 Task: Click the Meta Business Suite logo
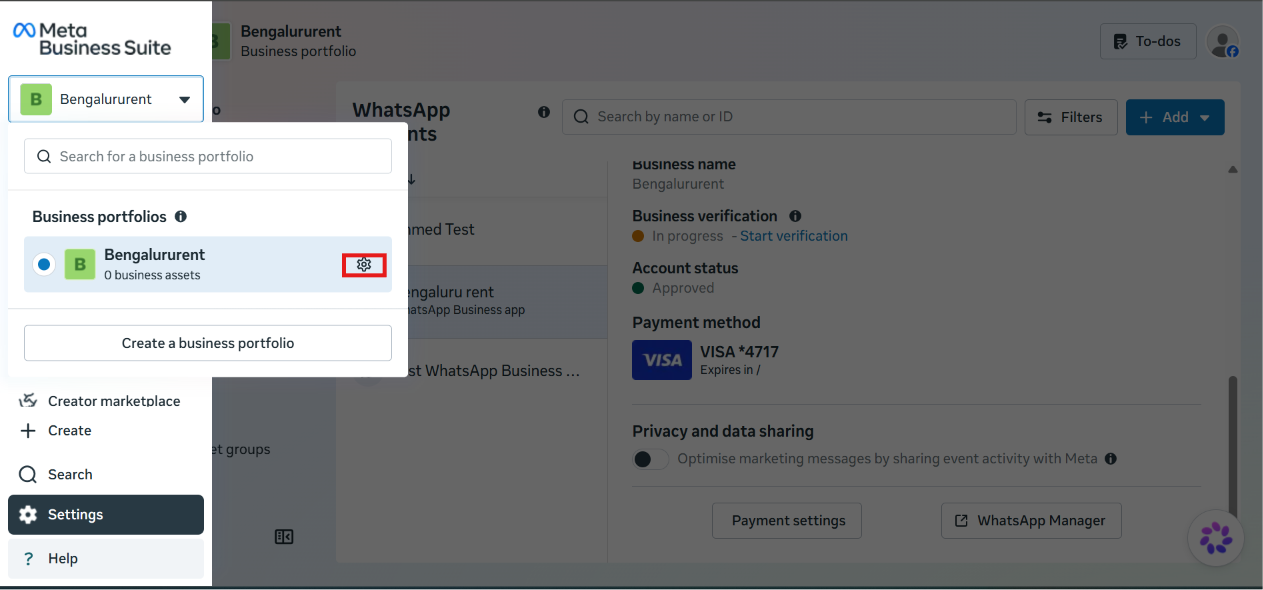[92, 39]
